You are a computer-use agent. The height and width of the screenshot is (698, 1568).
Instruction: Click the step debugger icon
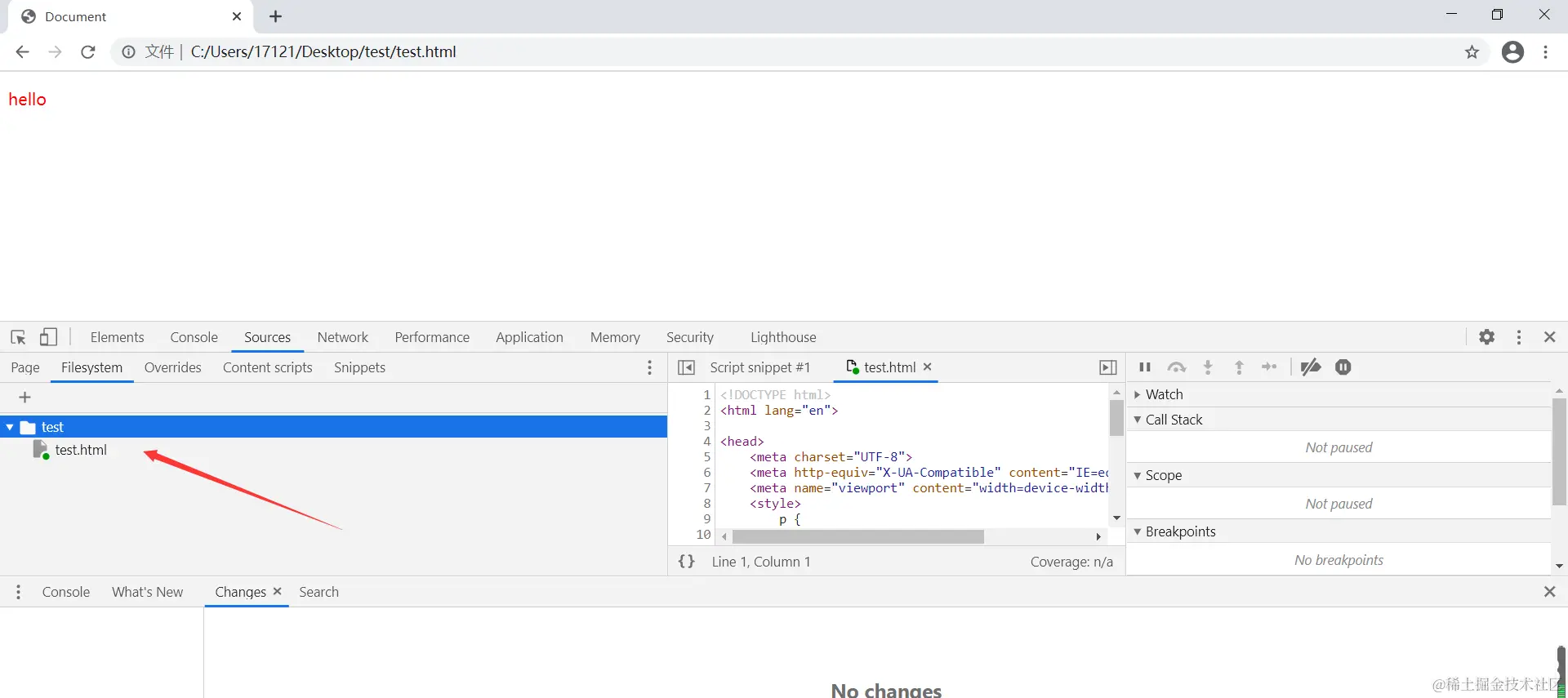point(1269,367)
